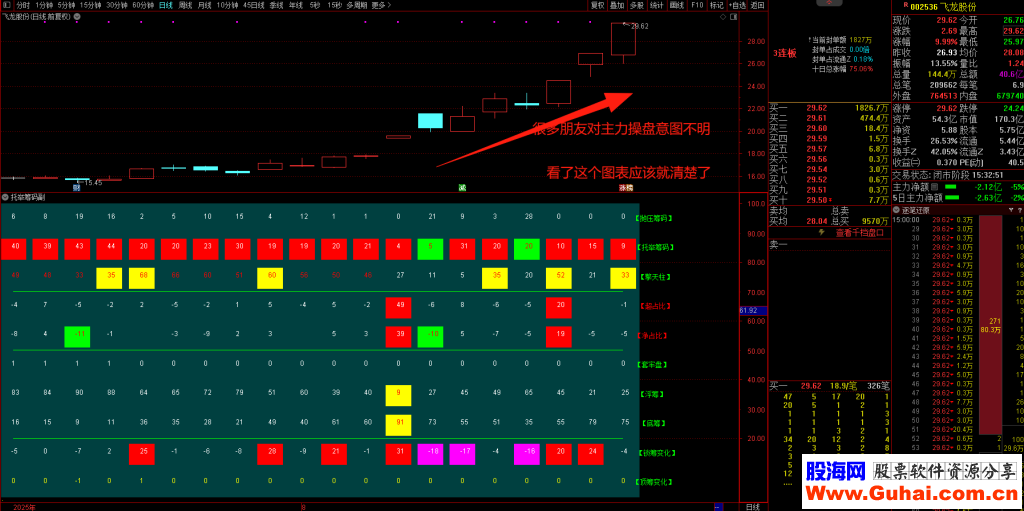The image size is (1024, 511).
Task: Open the 多周期 multi-period view
Action: (357, 5)
